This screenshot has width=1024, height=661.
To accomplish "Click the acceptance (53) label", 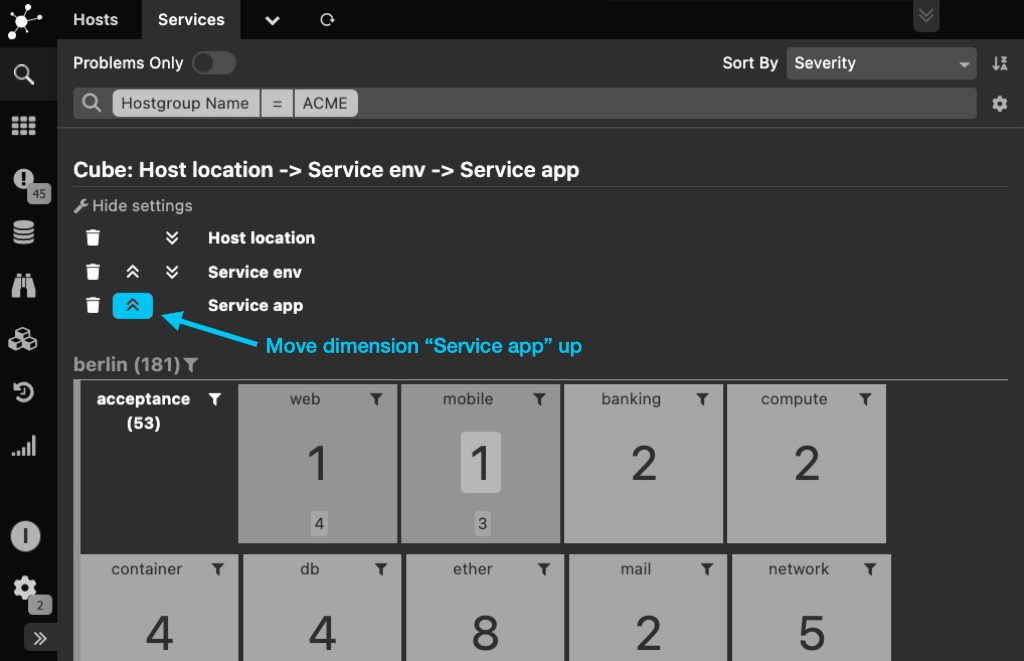I will tap(144, 411).
